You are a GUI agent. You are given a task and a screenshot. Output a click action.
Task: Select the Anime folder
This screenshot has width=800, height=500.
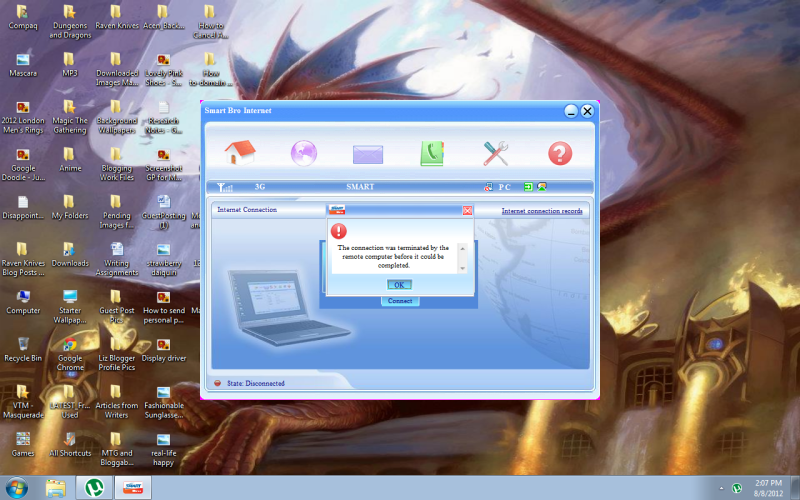[70, 160]
